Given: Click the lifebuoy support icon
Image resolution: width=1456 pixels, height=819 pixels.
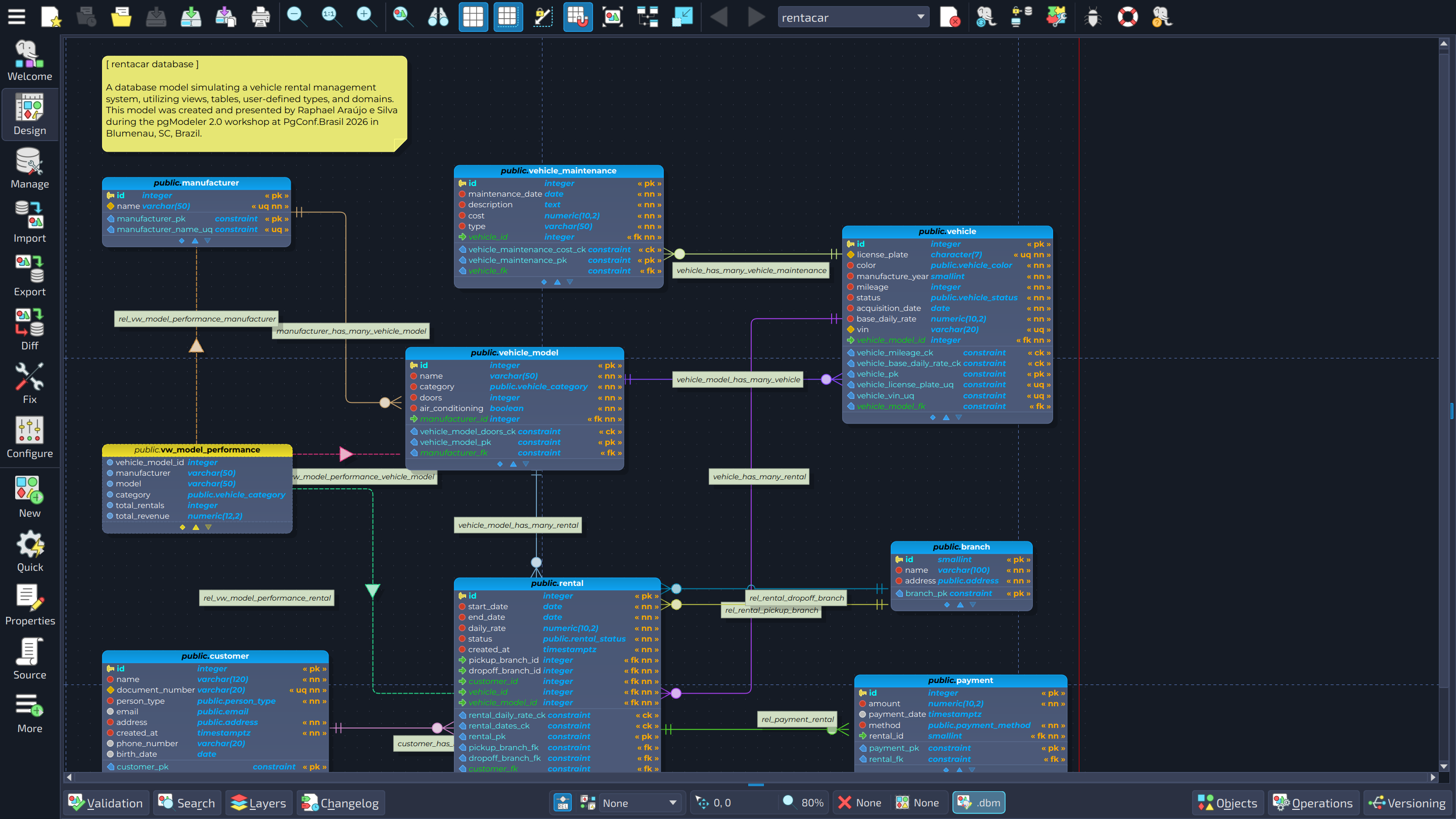Looking at the screenshot, I should [x=1127, y=17].
